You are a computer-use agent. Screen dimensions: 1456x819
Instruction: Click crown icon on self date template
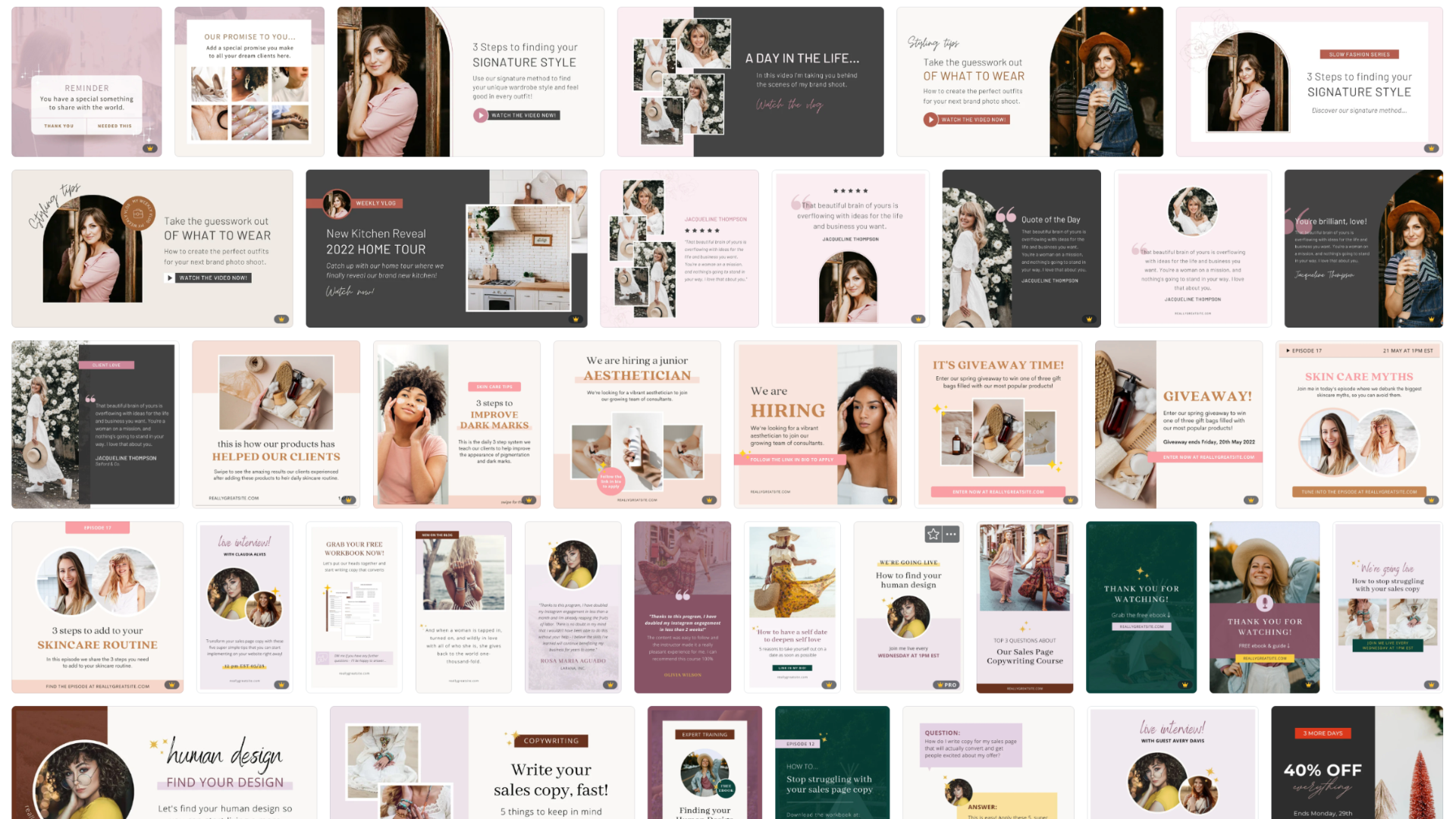(829, 685)
